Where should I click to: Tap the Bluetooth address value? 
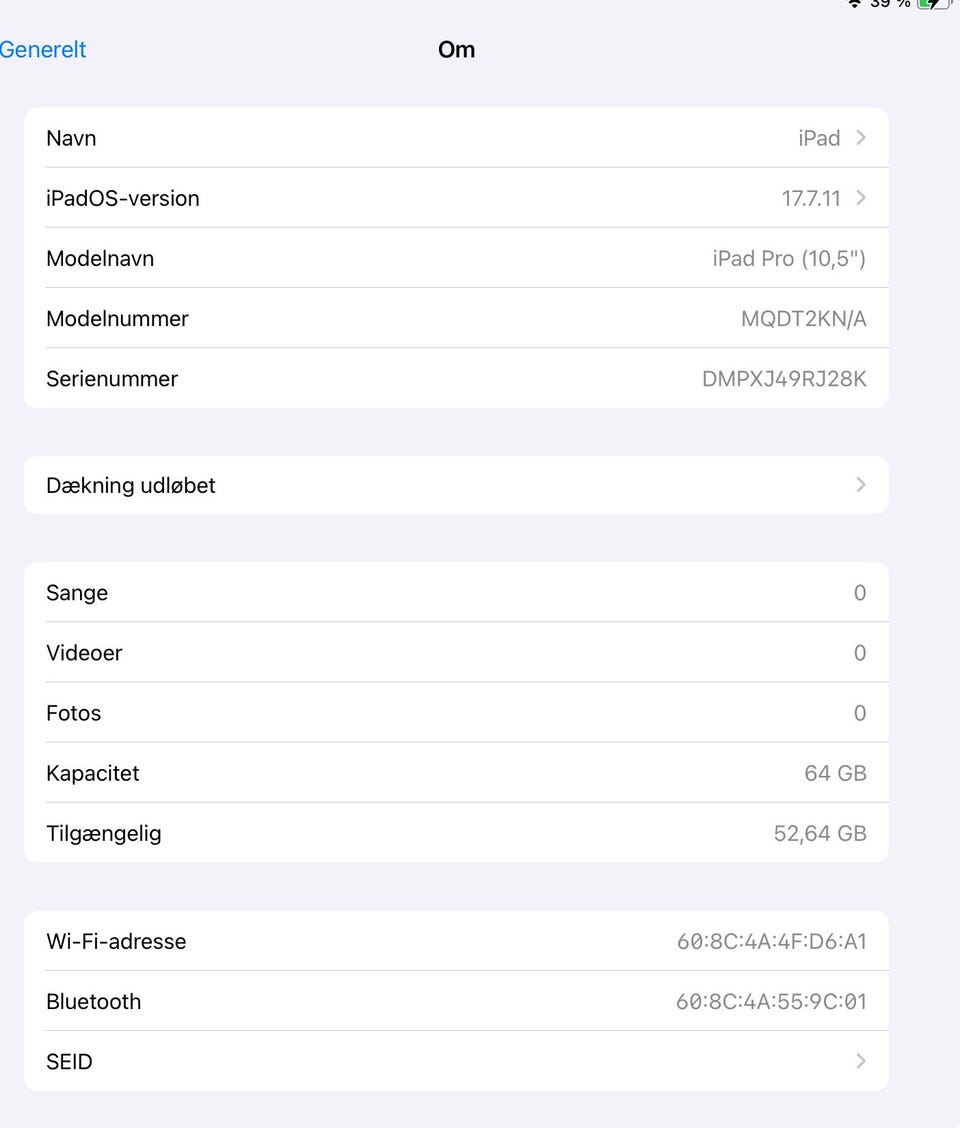click(x=771, y=1002)
